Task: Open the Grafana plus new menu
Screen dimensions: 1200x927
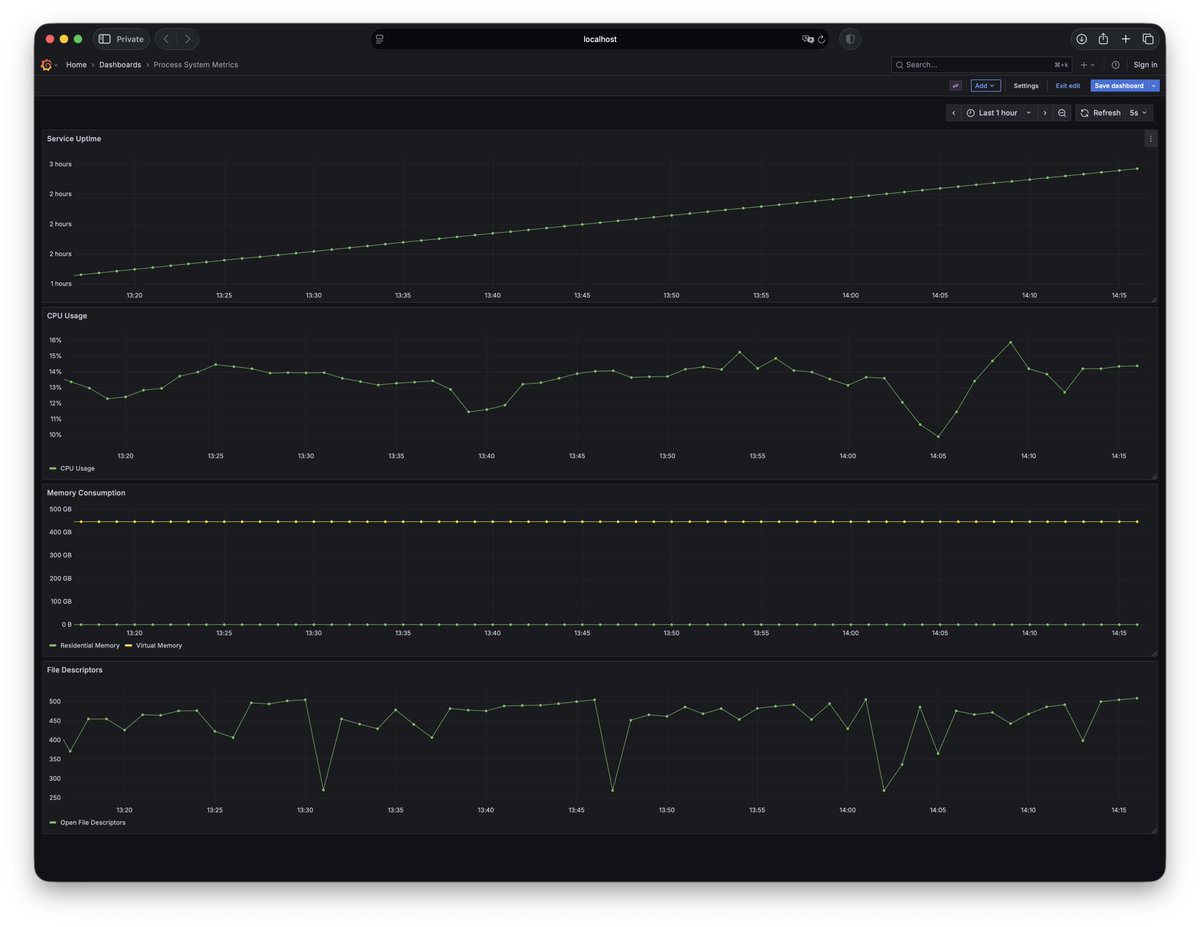Action: coord(1088,65)
